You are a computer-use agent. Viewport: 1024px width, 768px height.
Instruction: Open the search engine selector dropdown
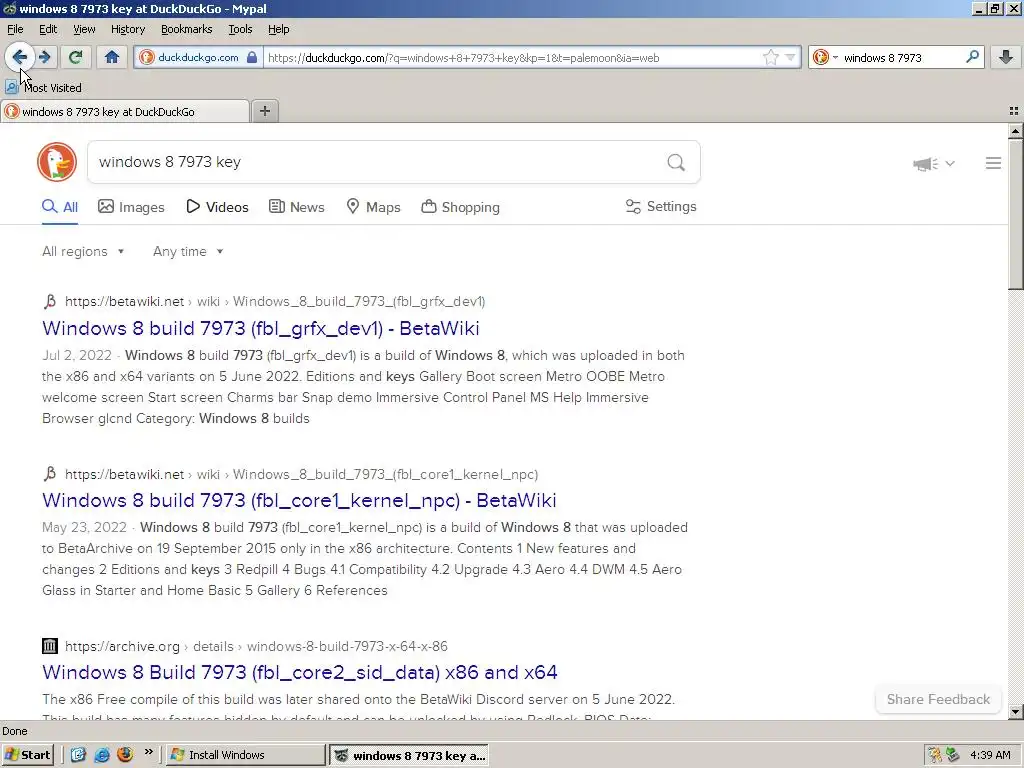point(825,57)
